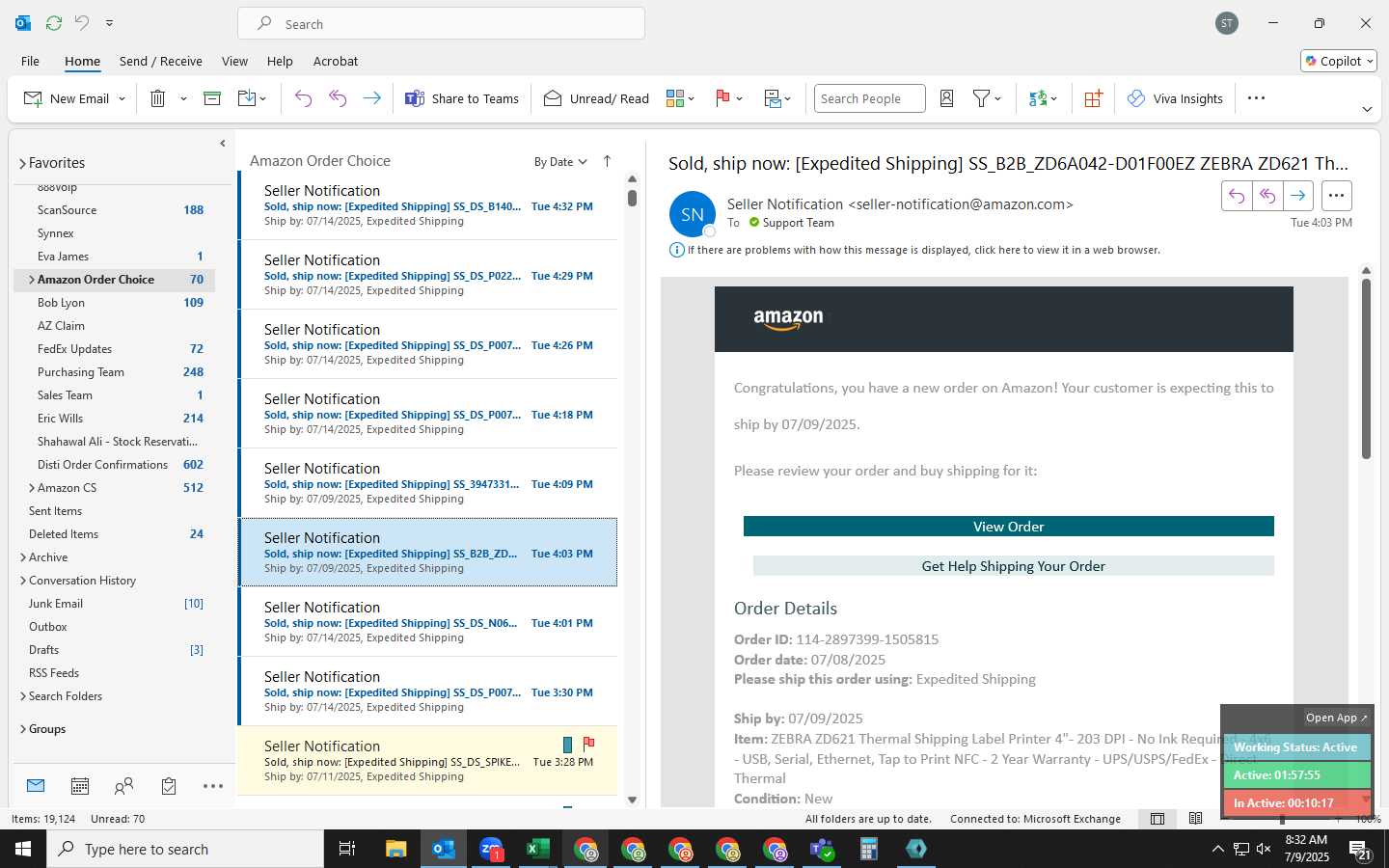Image resolution: width=1389 pixels, height=868 pixels.
Task: Switch to Mail view icon
Action: click(36, 786)
